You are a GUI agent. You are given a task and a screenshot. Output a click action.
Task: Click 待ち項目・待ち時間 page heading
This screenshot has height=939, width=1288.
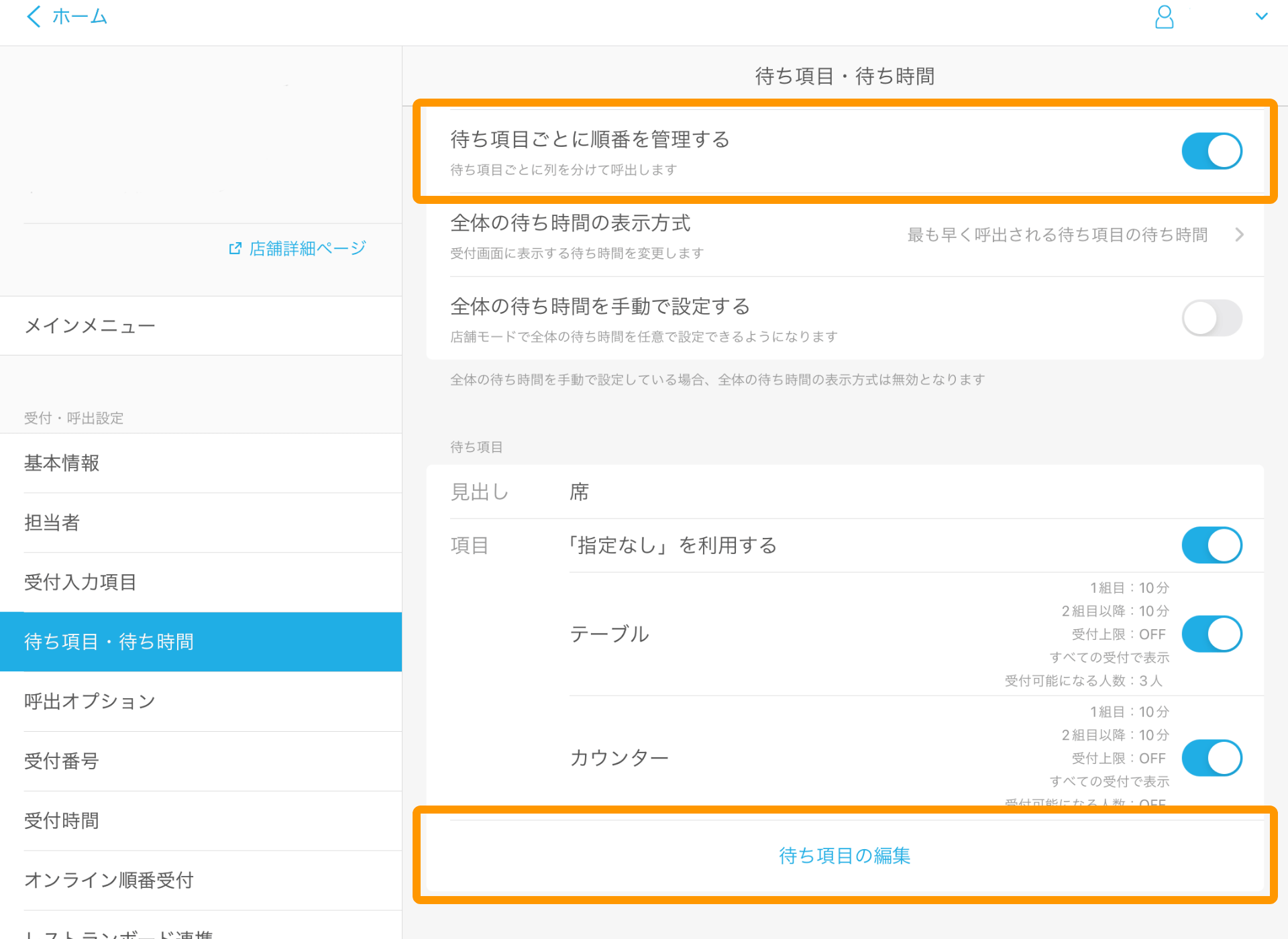[845, 76]
